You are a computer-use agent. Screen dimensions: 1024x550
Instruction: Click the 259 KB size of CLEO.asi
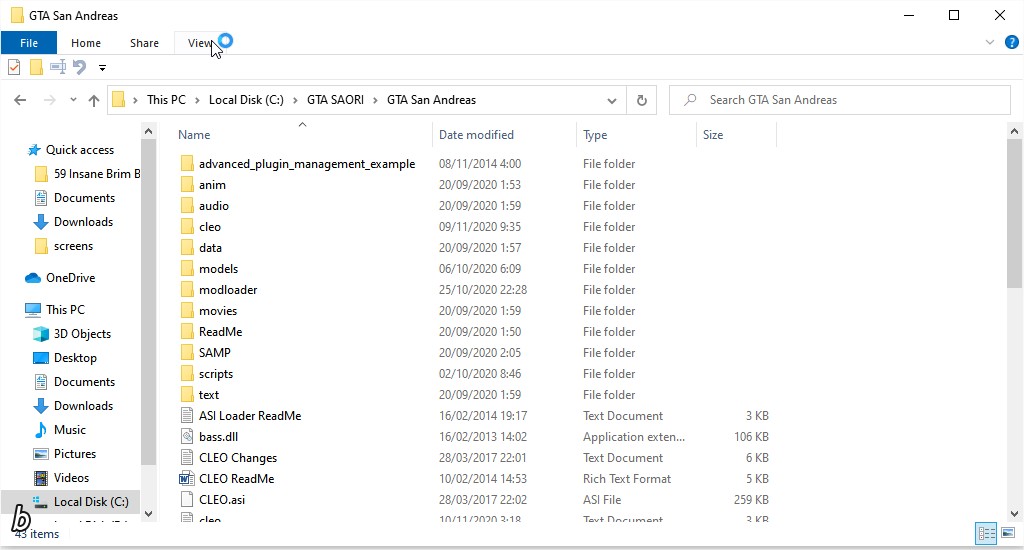pos(751,500)
